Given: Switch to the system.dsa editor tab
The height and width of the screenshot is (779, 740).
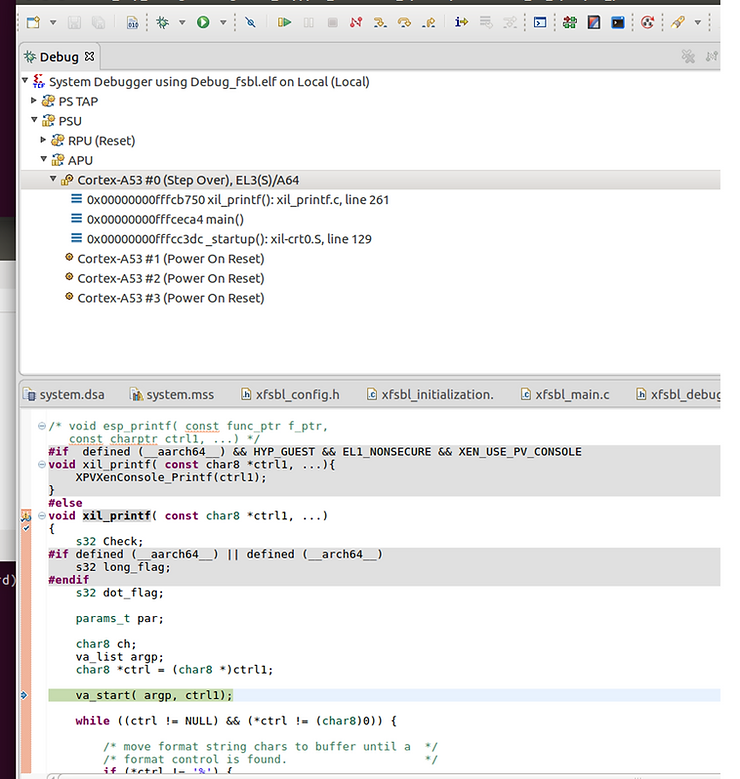Looking at the screenshot, I should (65, 394).
